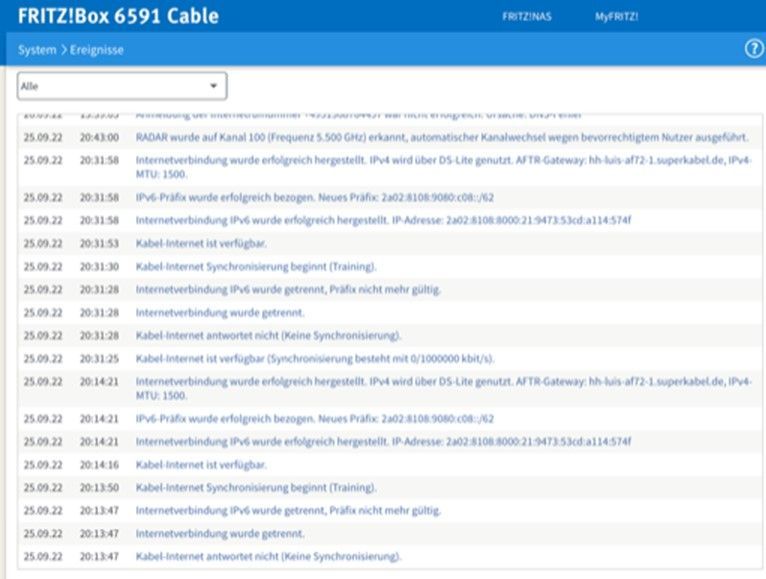766x579 pixels.
Task: Select the 20:13:47 Internetverbindung wurde getrennt message
Action: point(220,534)
